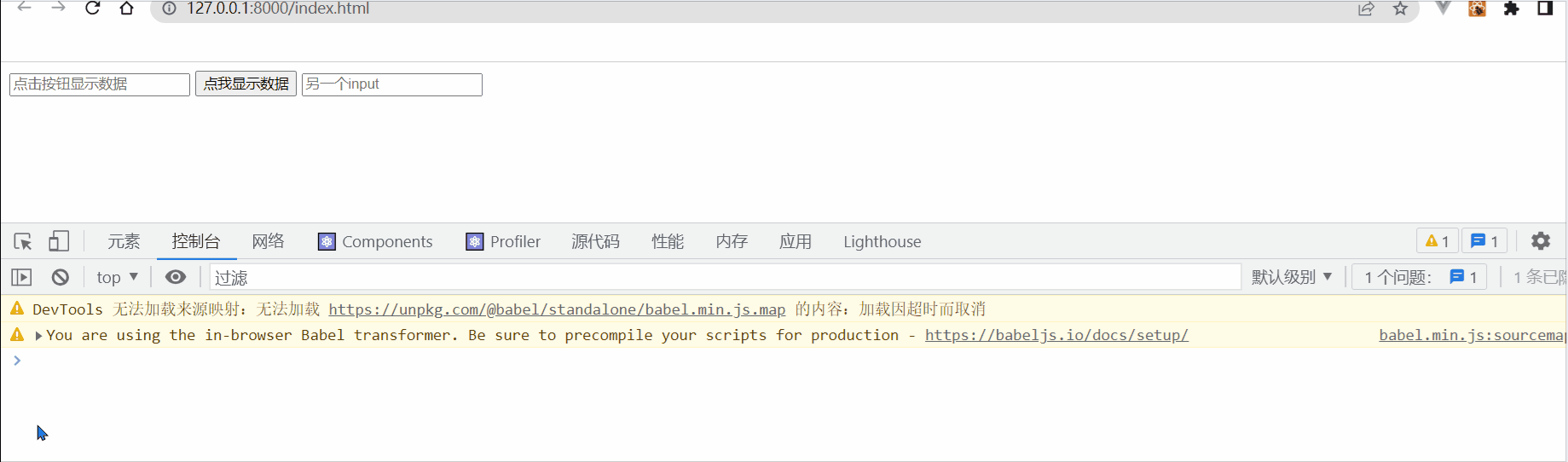1568x462 pixels.
Task: Toggle the browser side panel icon
Action: point(1545,9)
